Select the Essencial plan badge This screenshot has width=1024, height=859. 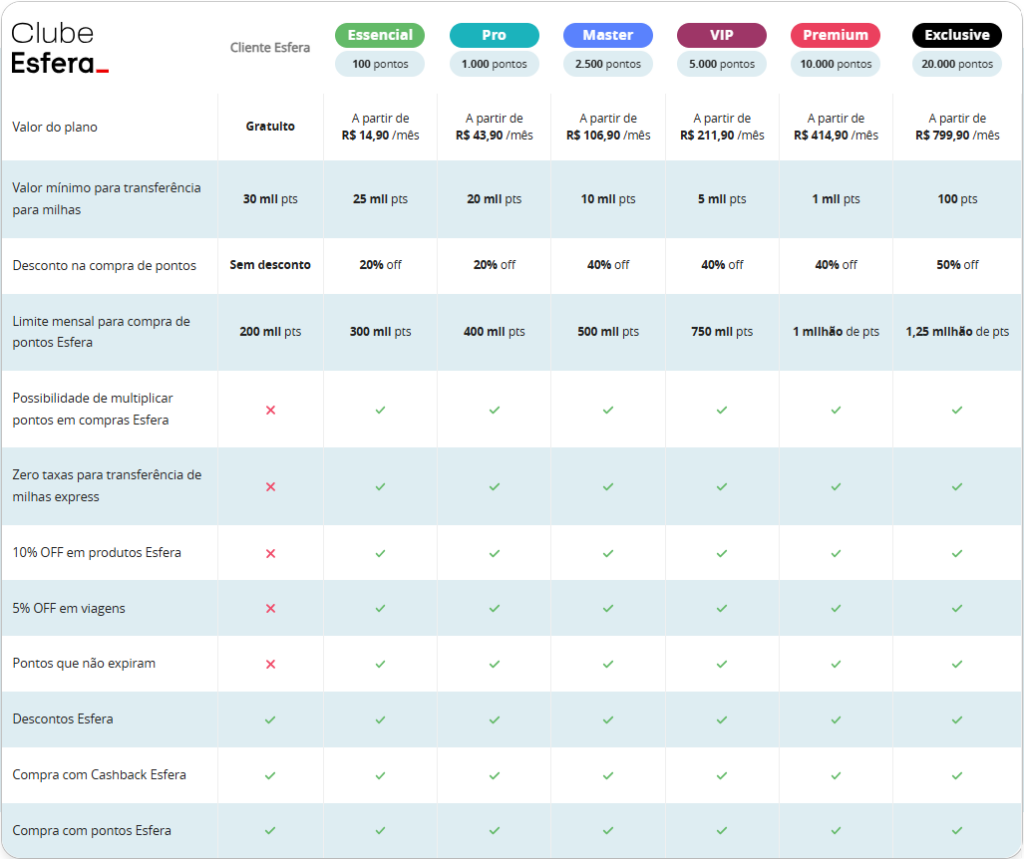coord(380,35)
